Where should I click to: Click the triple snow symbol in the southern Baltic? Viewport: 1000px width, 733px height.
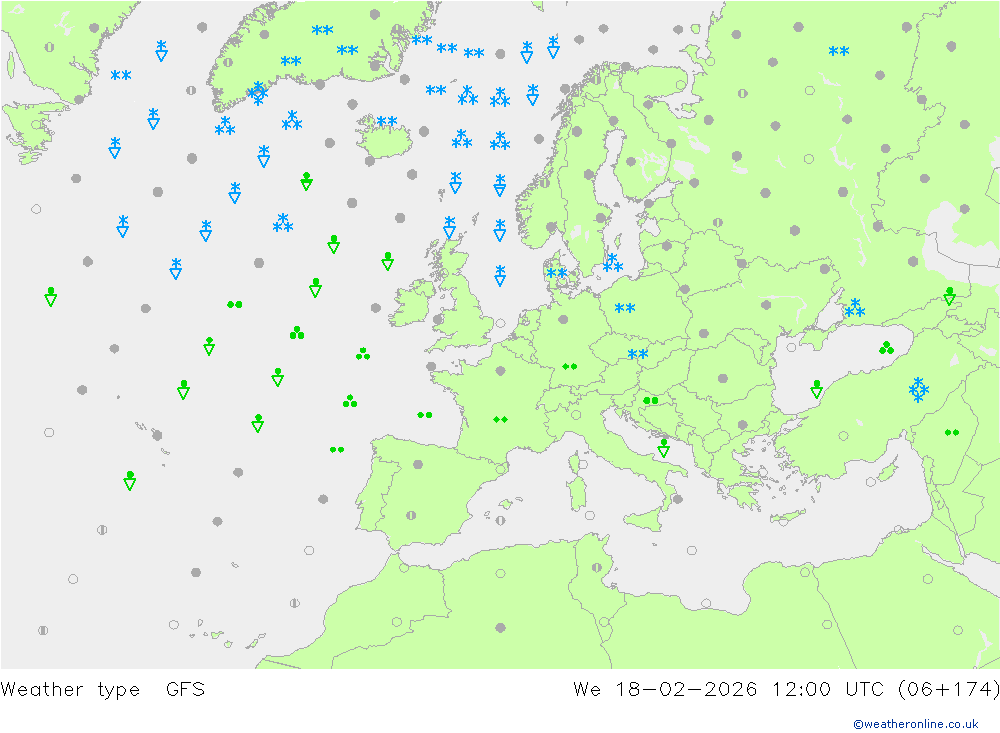click(613, 263)
